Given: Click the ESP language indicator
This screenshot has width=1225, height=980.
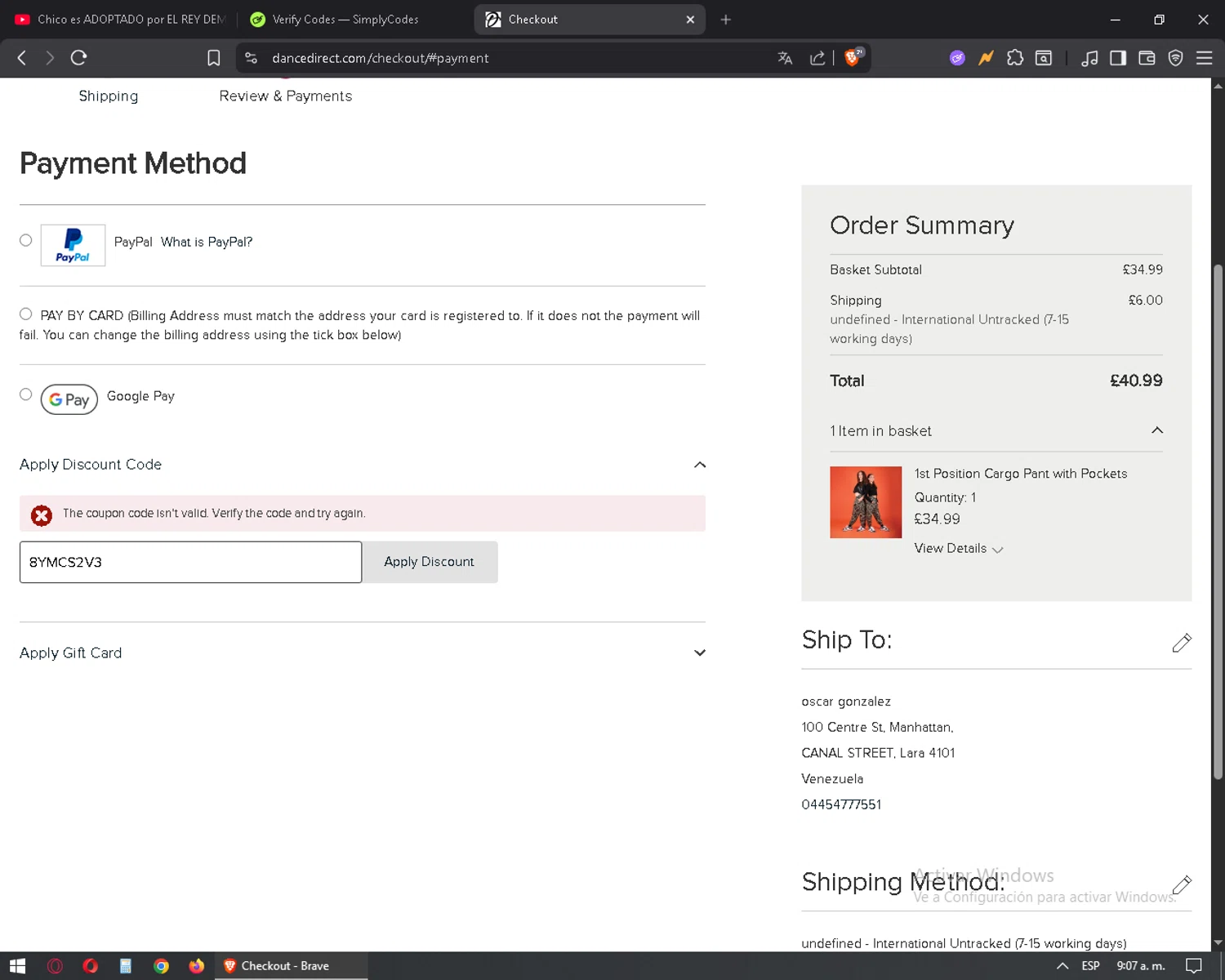Looking at the screenshot, I should click(x=1090, y=966).
